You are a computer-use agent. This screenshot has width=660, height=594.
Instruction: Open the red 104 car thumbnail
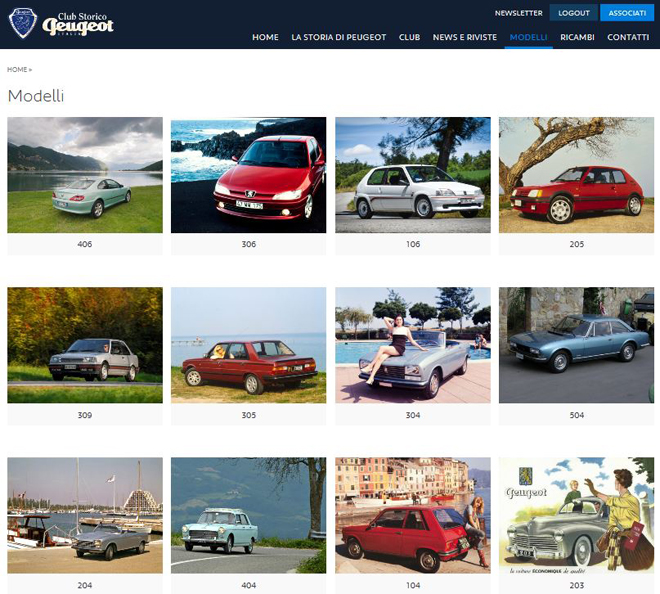point(413,515)
